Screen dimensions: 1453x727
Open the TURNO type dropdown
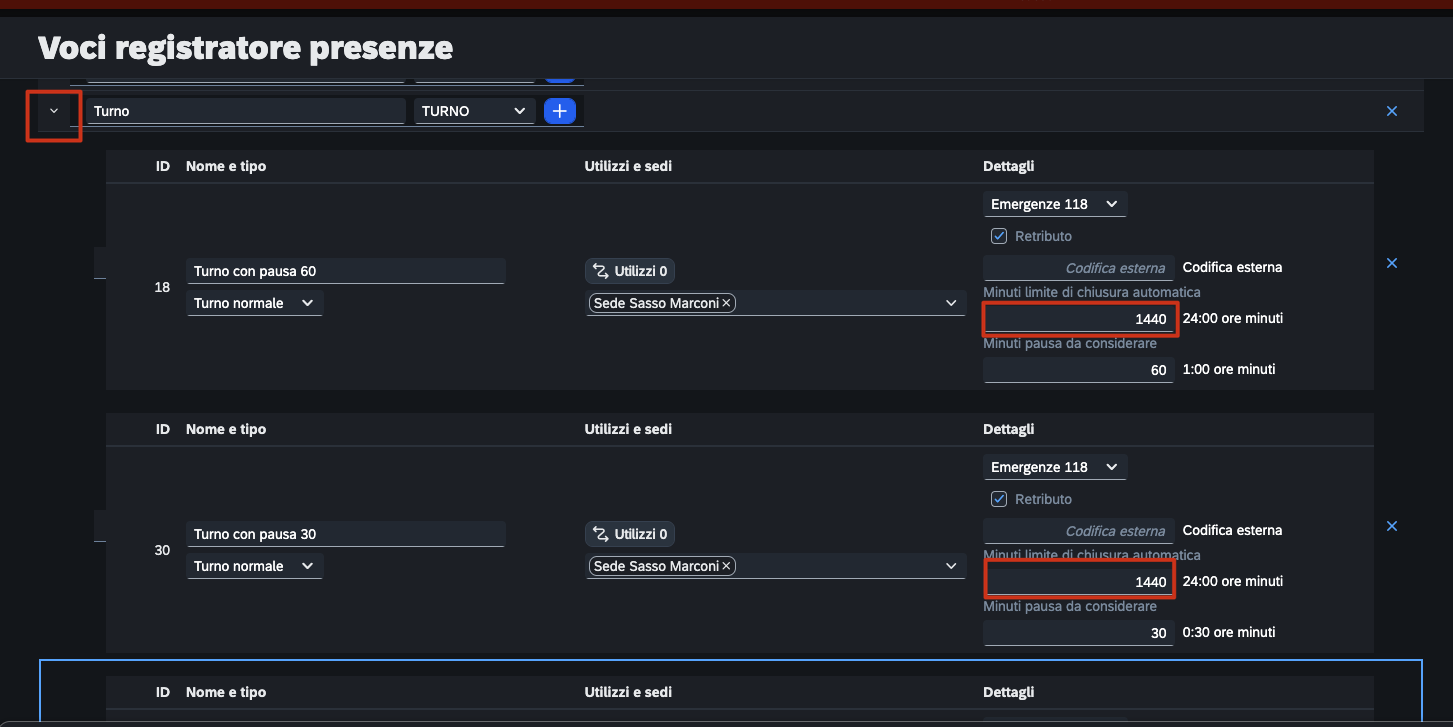(475, 111)
